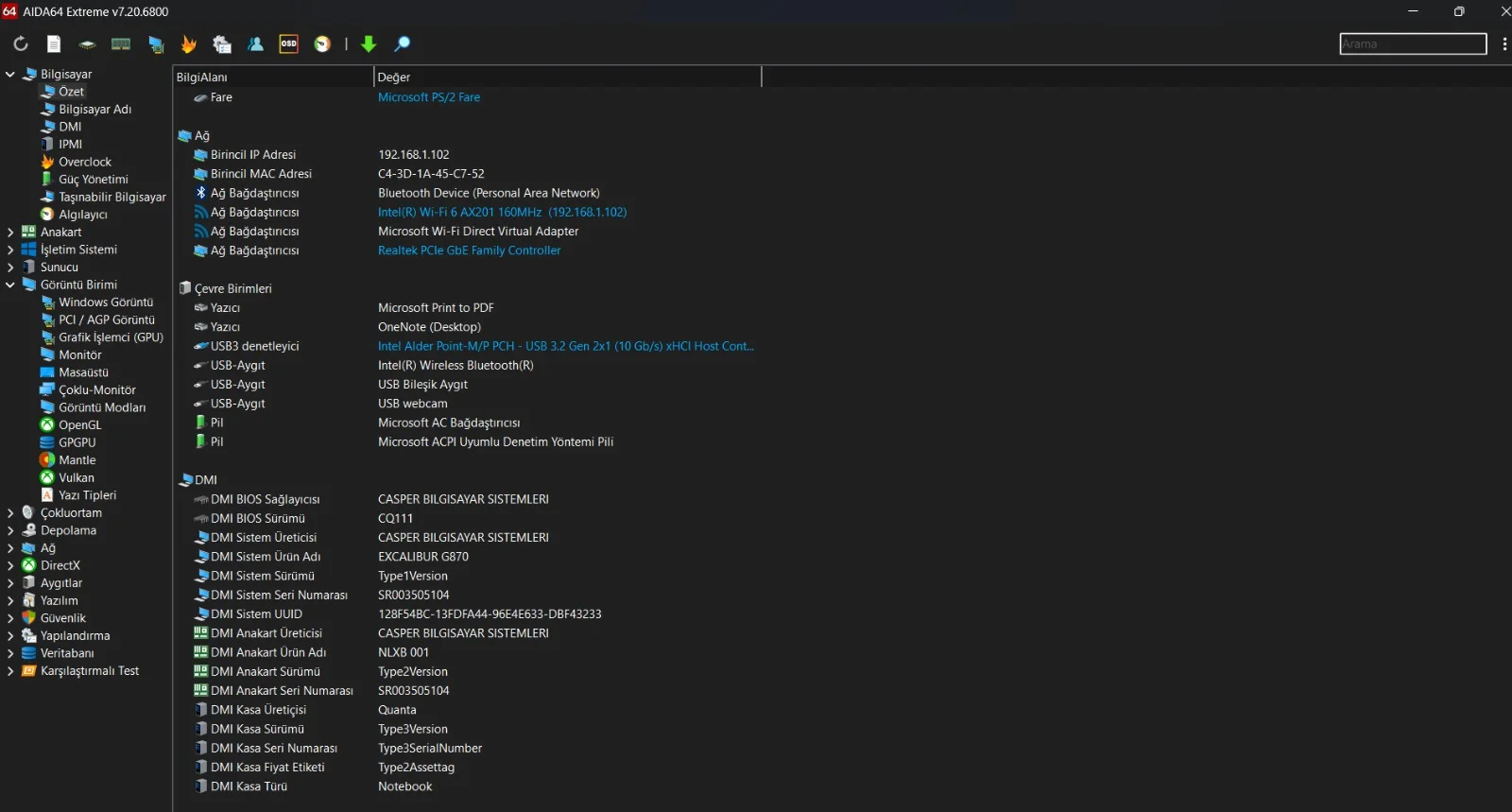Expand the Yazılım tree node

pos(10,600)
